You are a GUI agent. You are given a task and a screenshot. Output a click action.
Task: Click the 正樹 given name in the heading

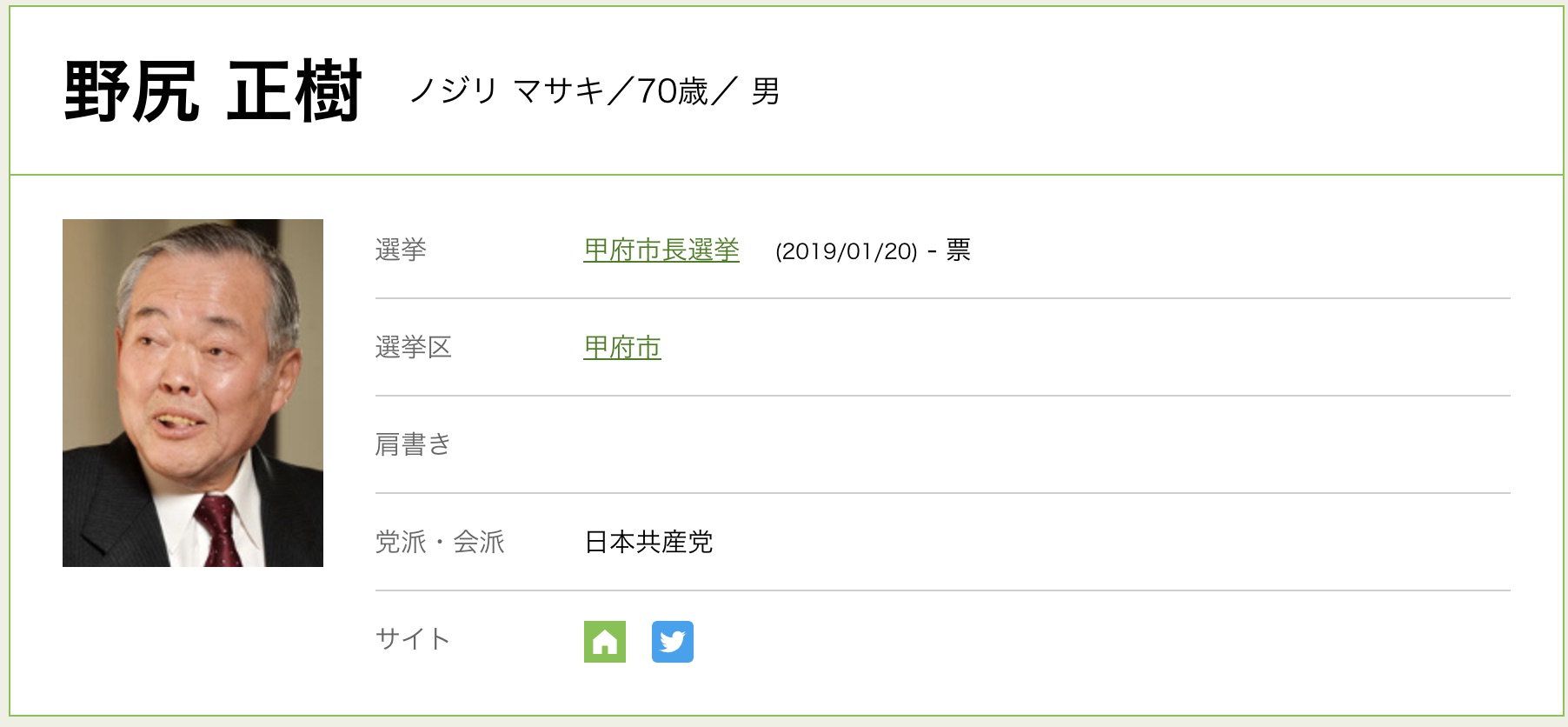pos(294,91)
